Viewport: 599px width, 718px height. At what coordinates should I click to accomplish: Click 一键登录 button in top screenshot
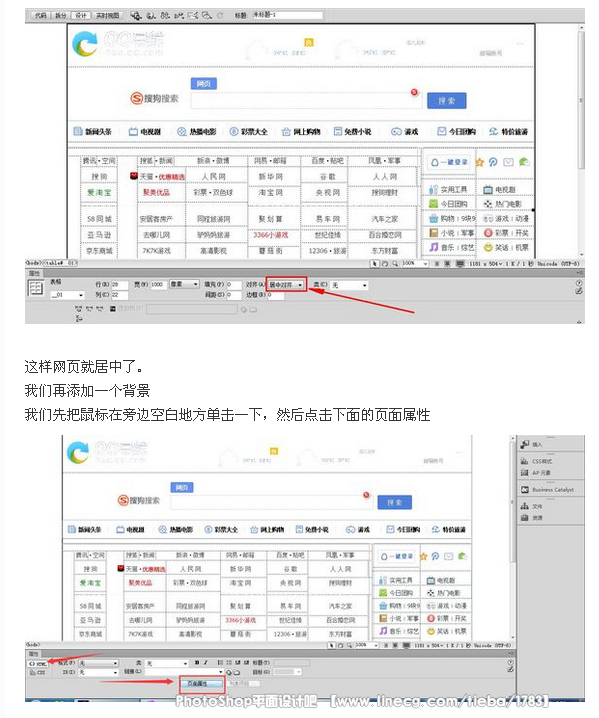(x=449, y=162)
